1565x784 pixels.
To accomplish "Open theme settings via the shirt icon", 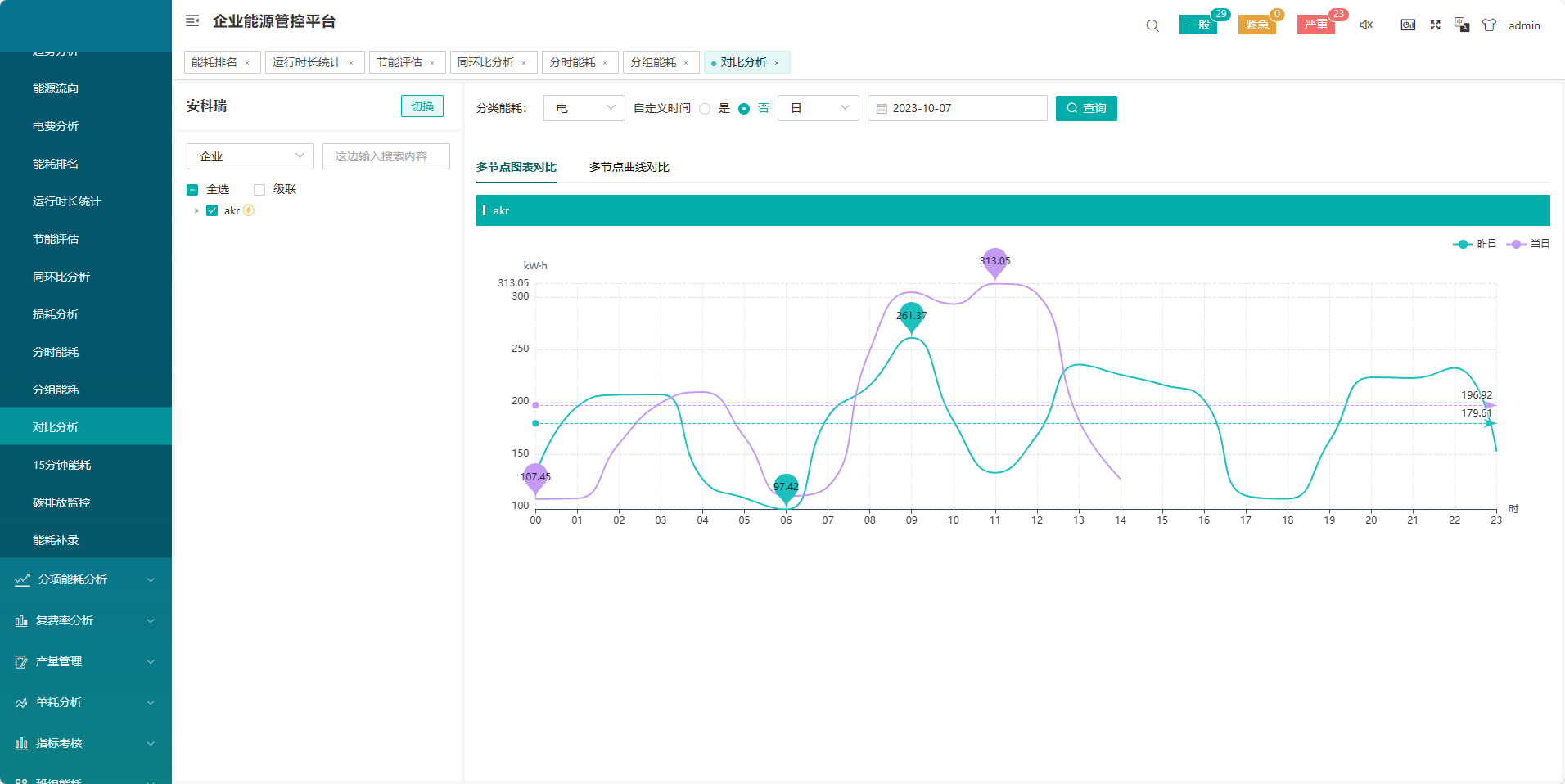I will 1489,25.
